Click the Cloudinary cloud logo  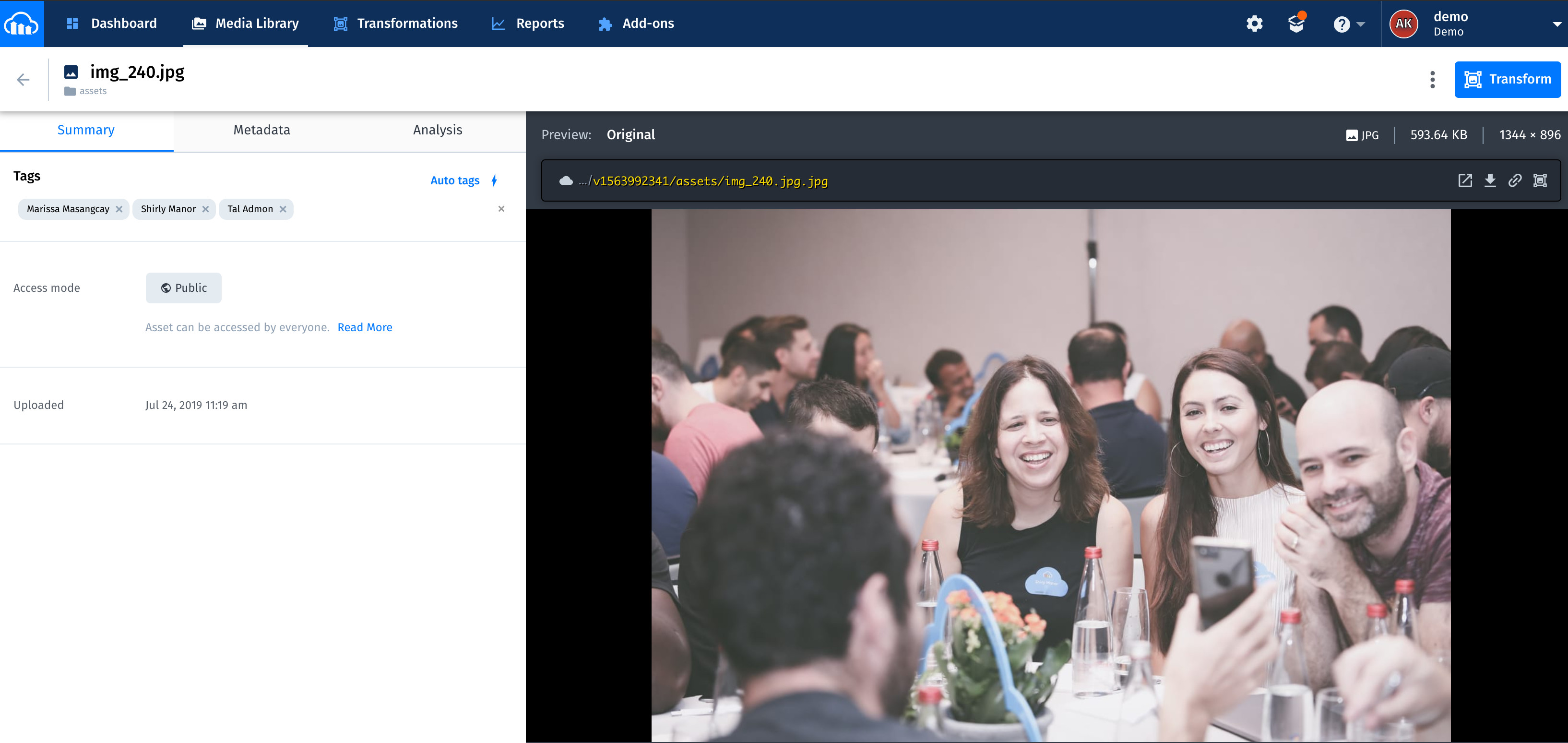click(x=22, y=23)
